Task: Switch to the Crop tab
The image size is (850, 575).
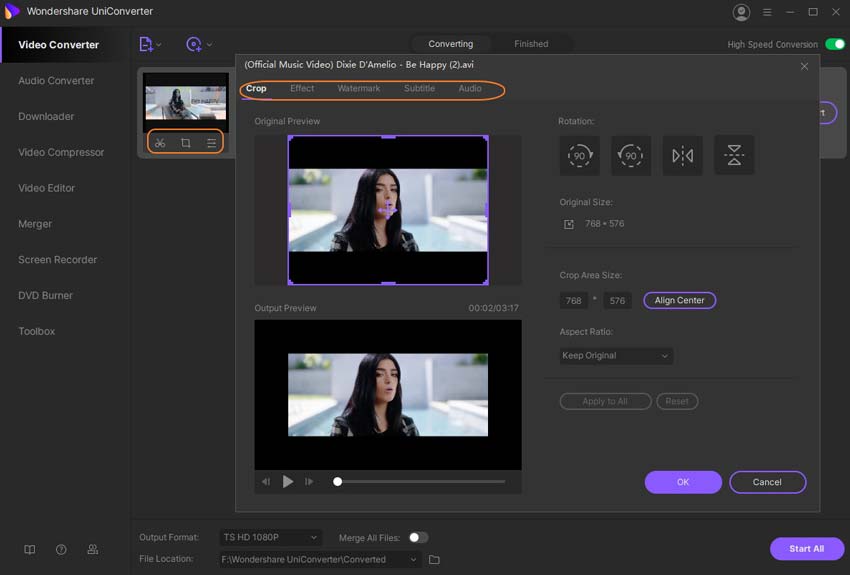Action: (x=256, y=88)
